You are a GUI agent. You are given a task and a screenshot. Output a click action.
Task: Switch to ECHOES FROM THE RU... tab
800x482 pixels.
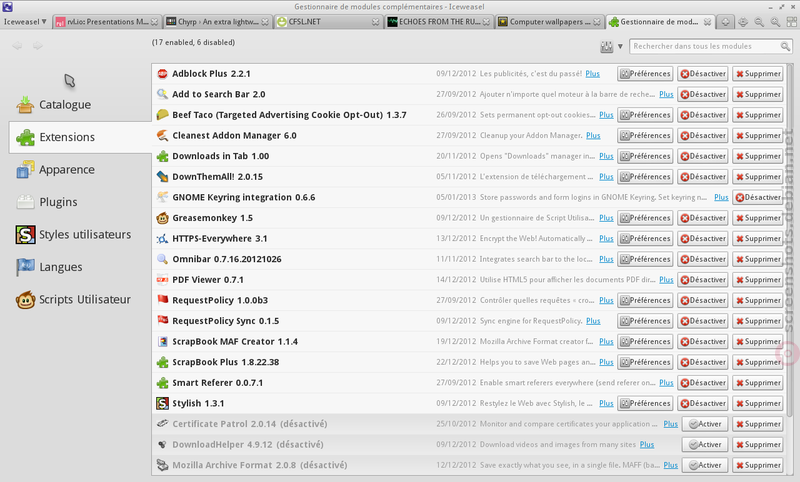point(439,22)
